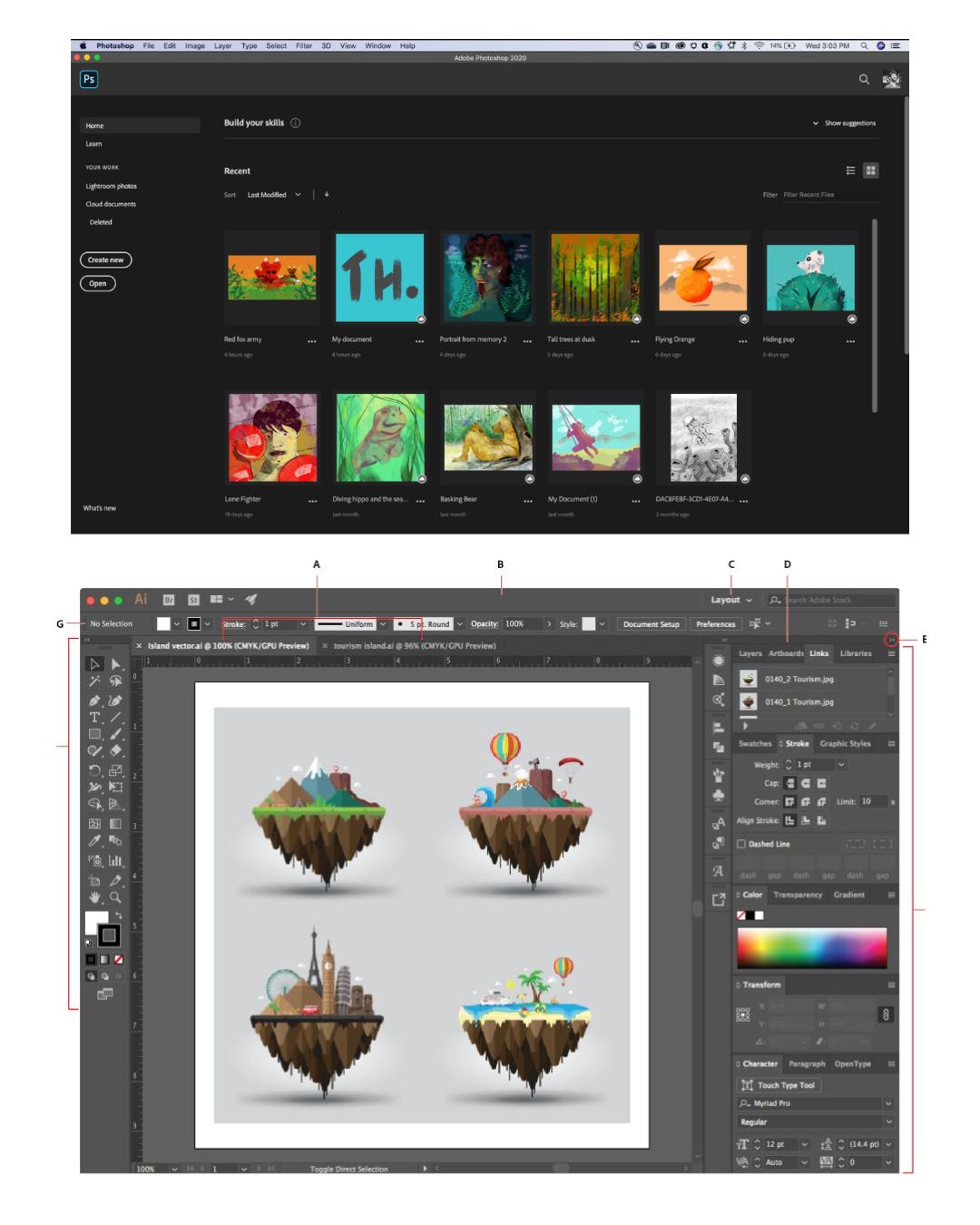Screen dimensions: 980x1225
Task: Click the Document Setup button
Action: pyautogui.click(x=652, y=624)
